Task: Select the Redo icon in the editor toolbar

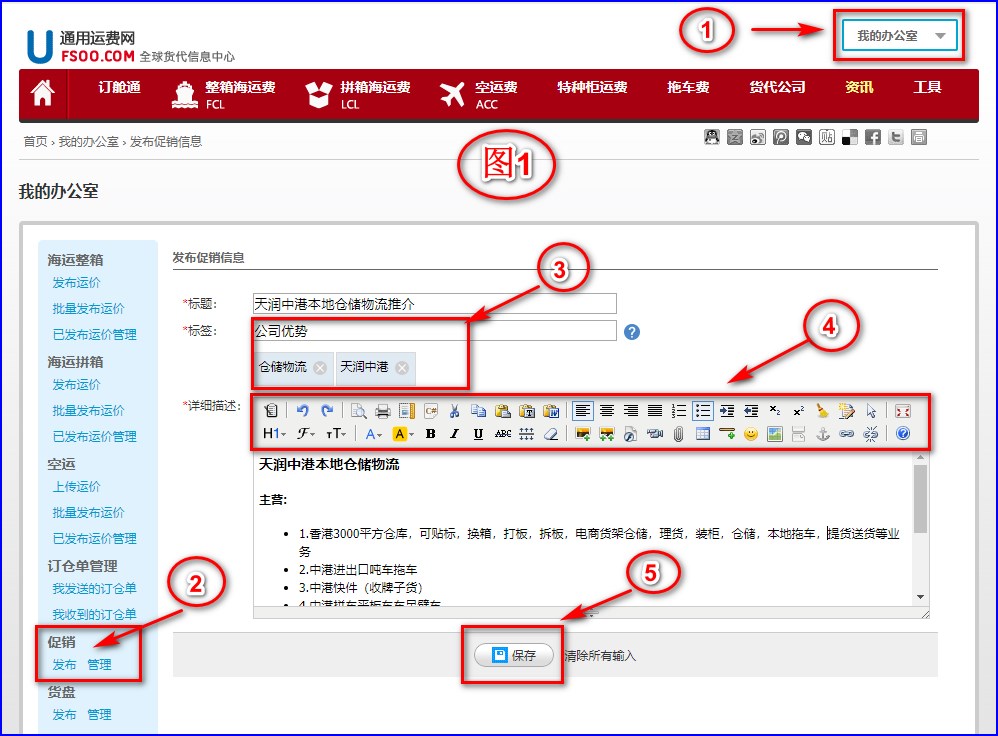Action: coord(329,410)
